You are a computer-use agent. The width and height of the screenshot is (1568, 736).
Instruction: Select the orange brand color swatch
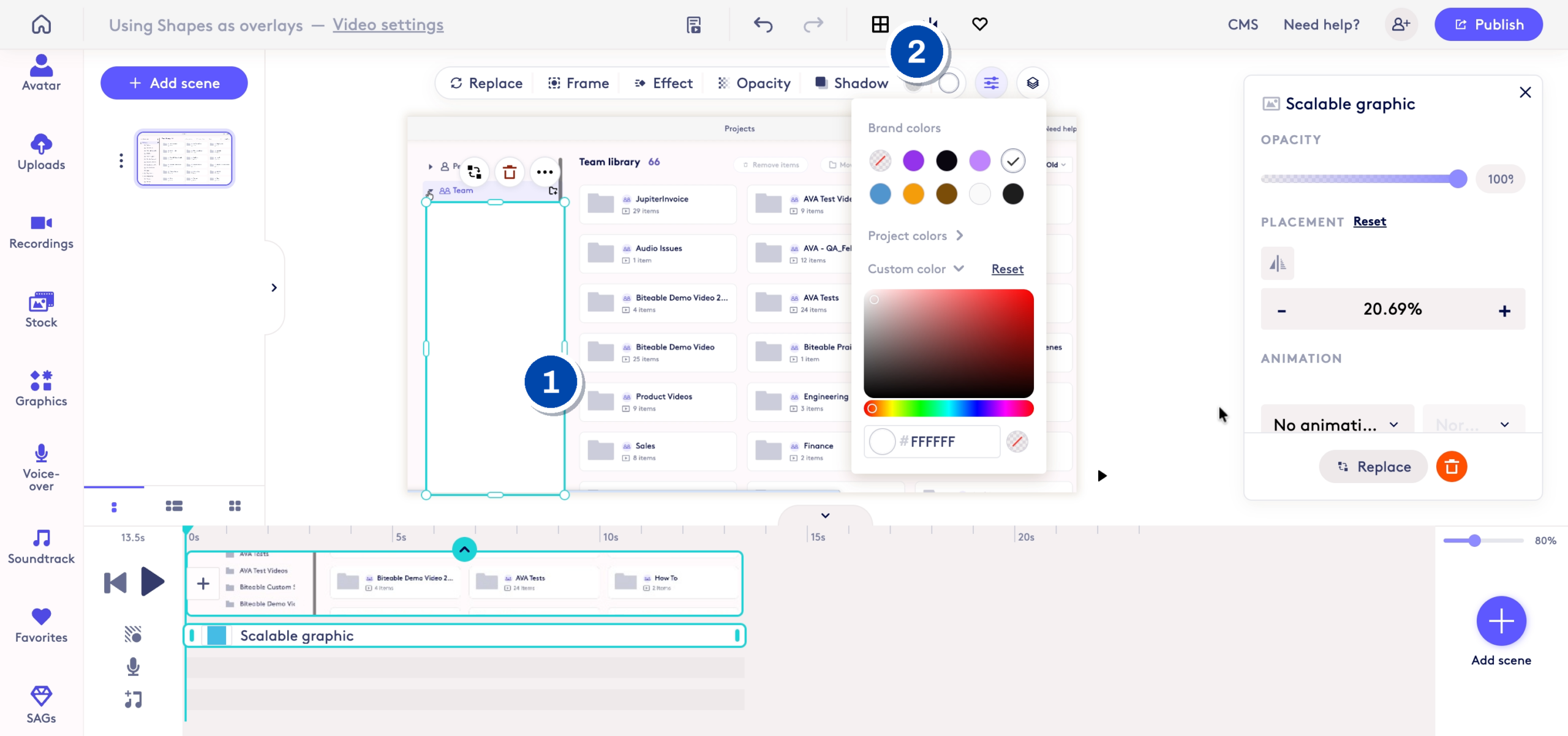[x=913, y=194]
